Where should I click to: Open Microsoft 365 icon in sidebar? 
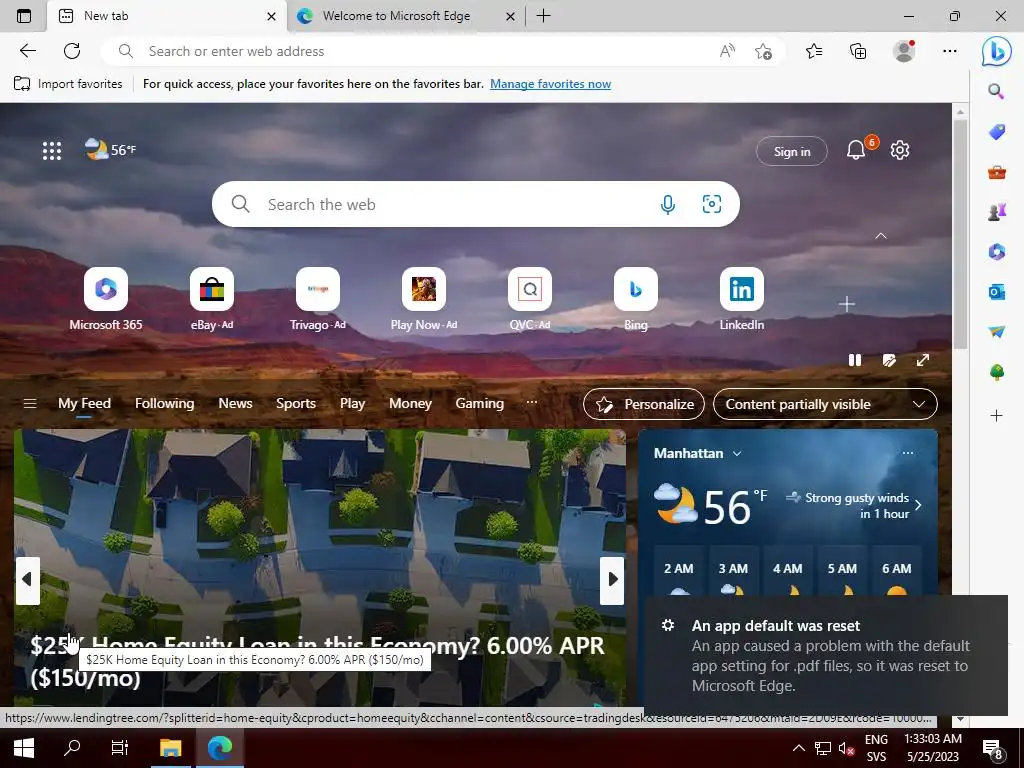(997, 251)
